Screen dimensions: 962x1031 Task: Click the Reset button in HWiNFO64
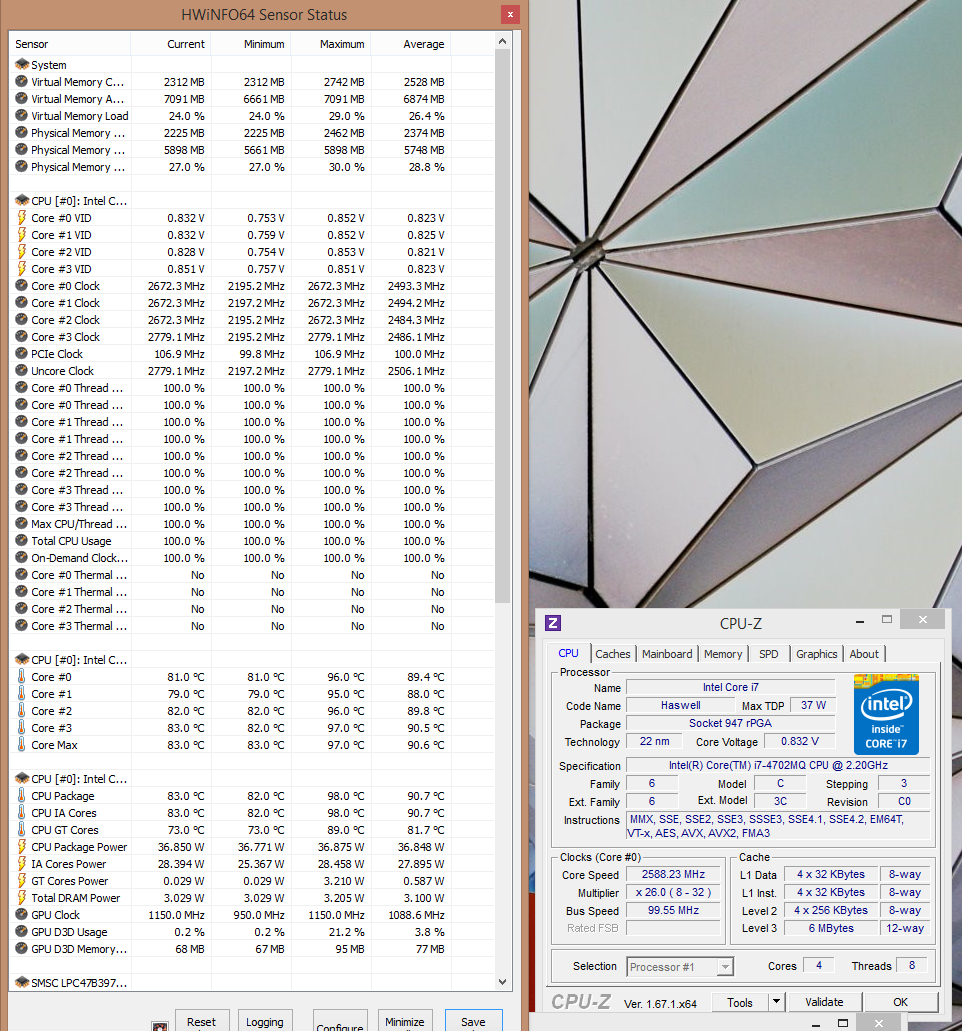click(202, 1020)
